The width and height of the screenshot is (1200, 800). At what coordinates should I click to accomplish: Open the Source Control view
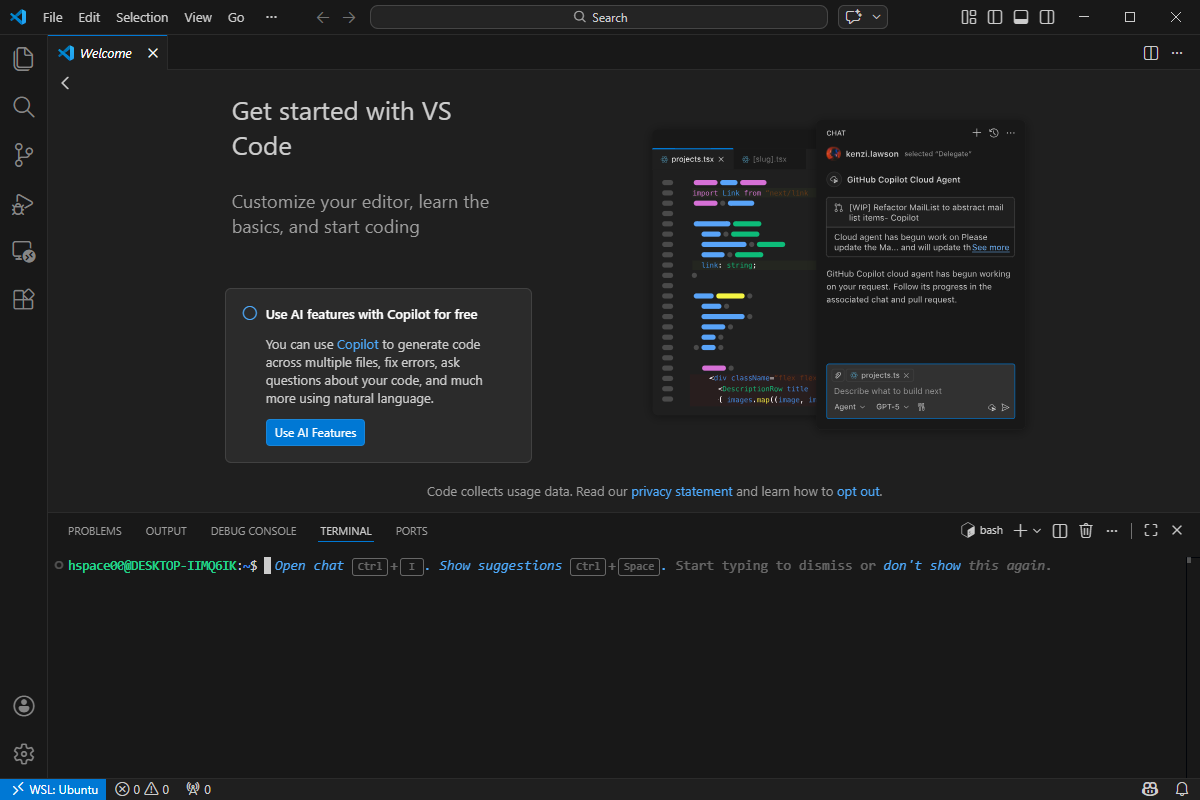coord(23,155)
